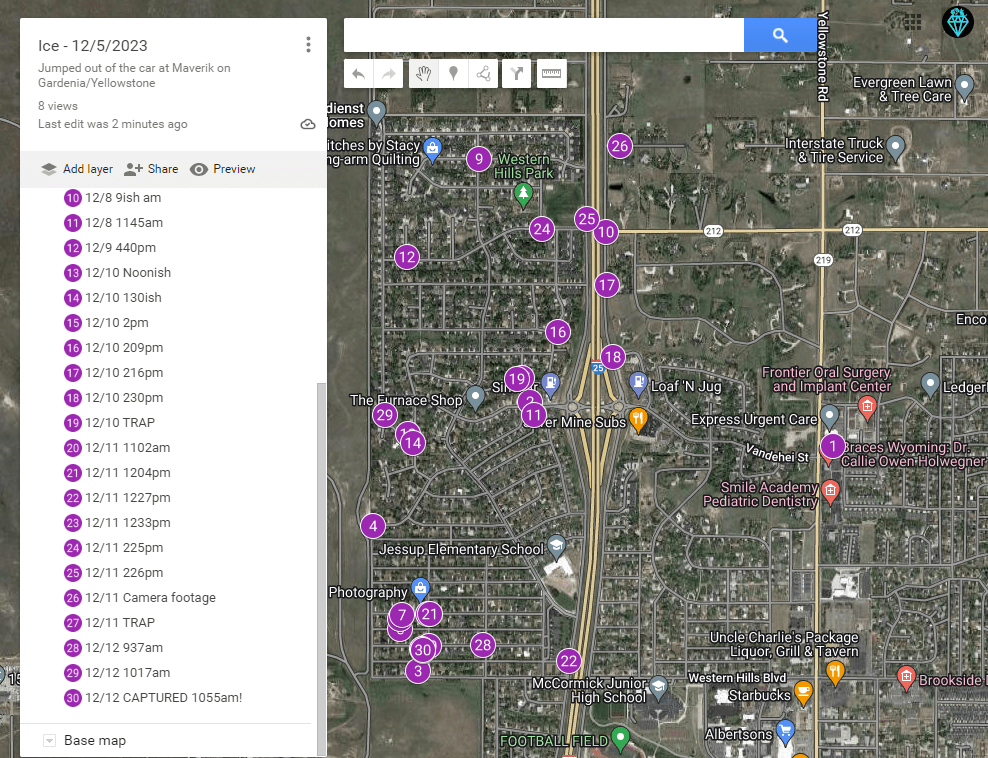Viewport: 988px width, 758px height.
Task: Click the blue search button
Action: [x=780, y=36]
